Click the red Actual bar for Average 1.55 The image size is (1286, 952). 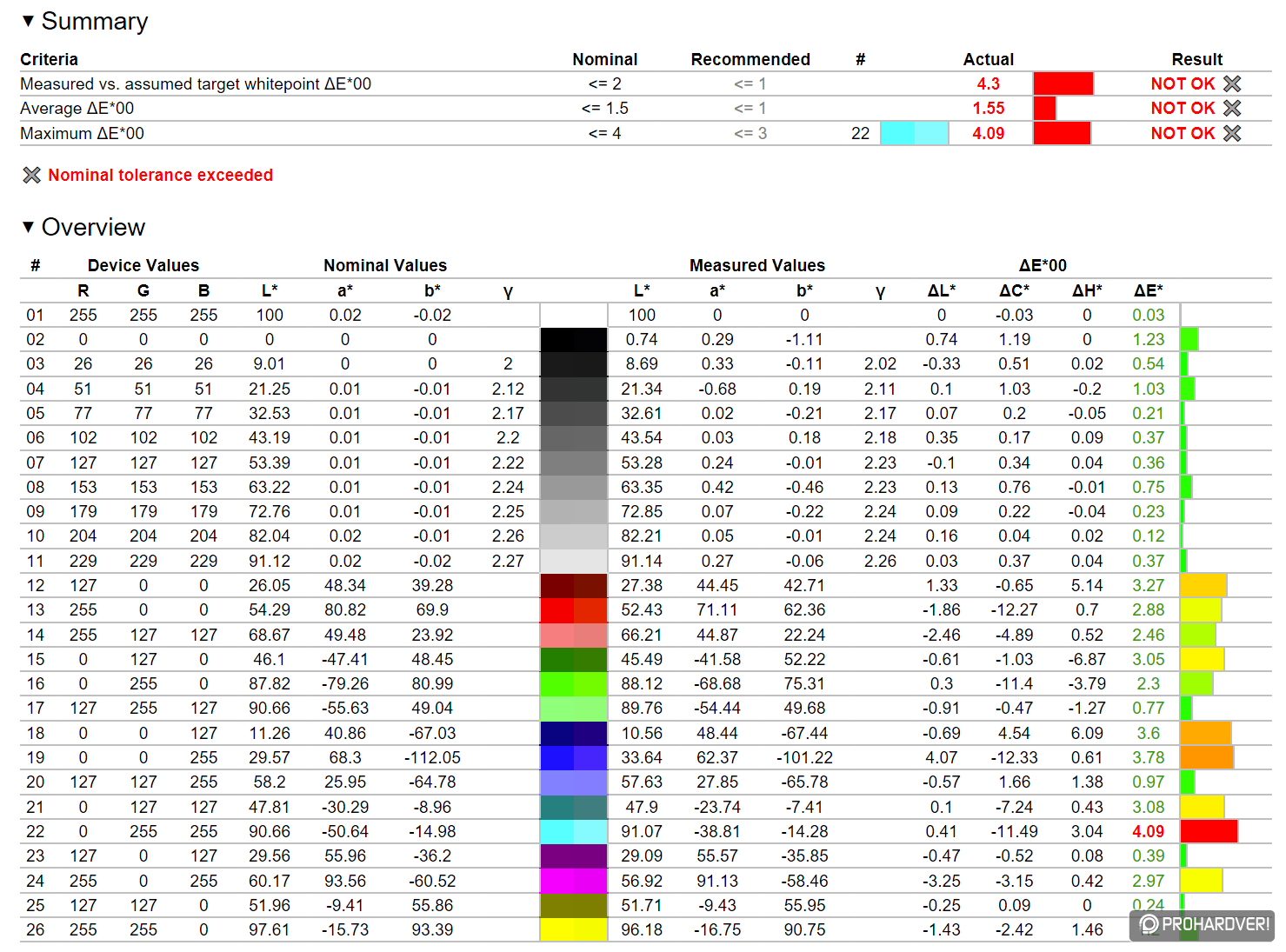1044,108
